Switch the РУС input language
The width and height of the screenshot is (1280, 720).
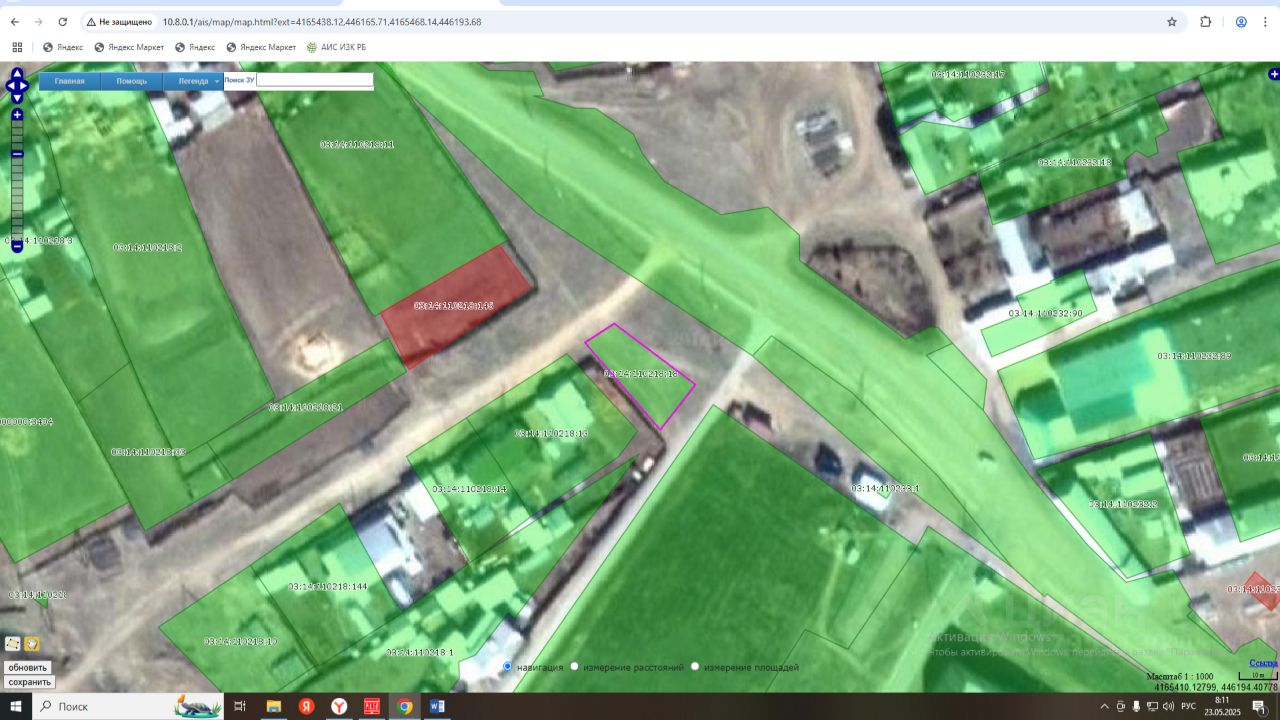1190,706
